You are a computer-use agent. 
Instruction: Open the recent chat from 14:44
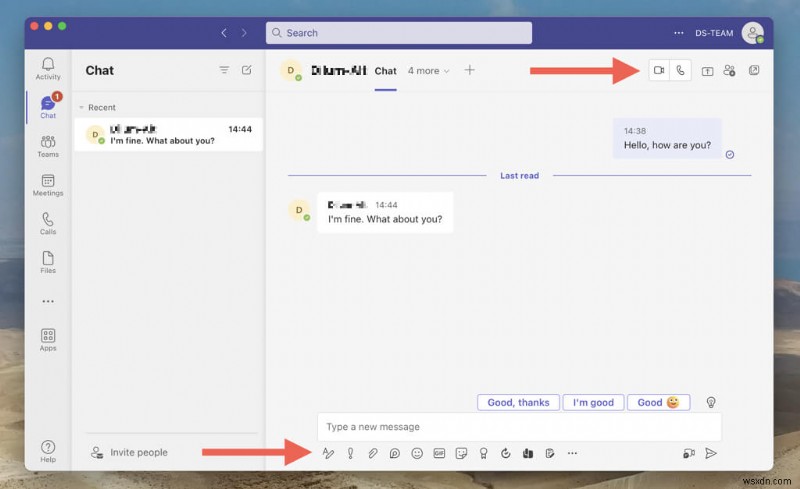(x=168, y=135)
